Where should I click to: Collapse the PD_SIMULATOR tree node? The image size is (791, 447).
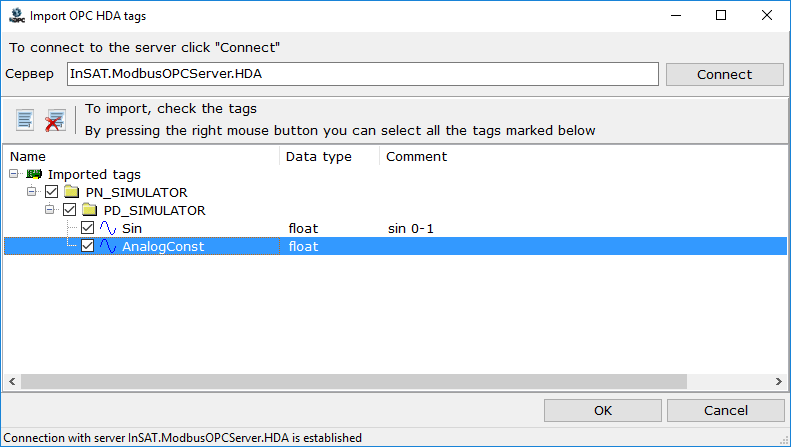click(x=49, y=209)
